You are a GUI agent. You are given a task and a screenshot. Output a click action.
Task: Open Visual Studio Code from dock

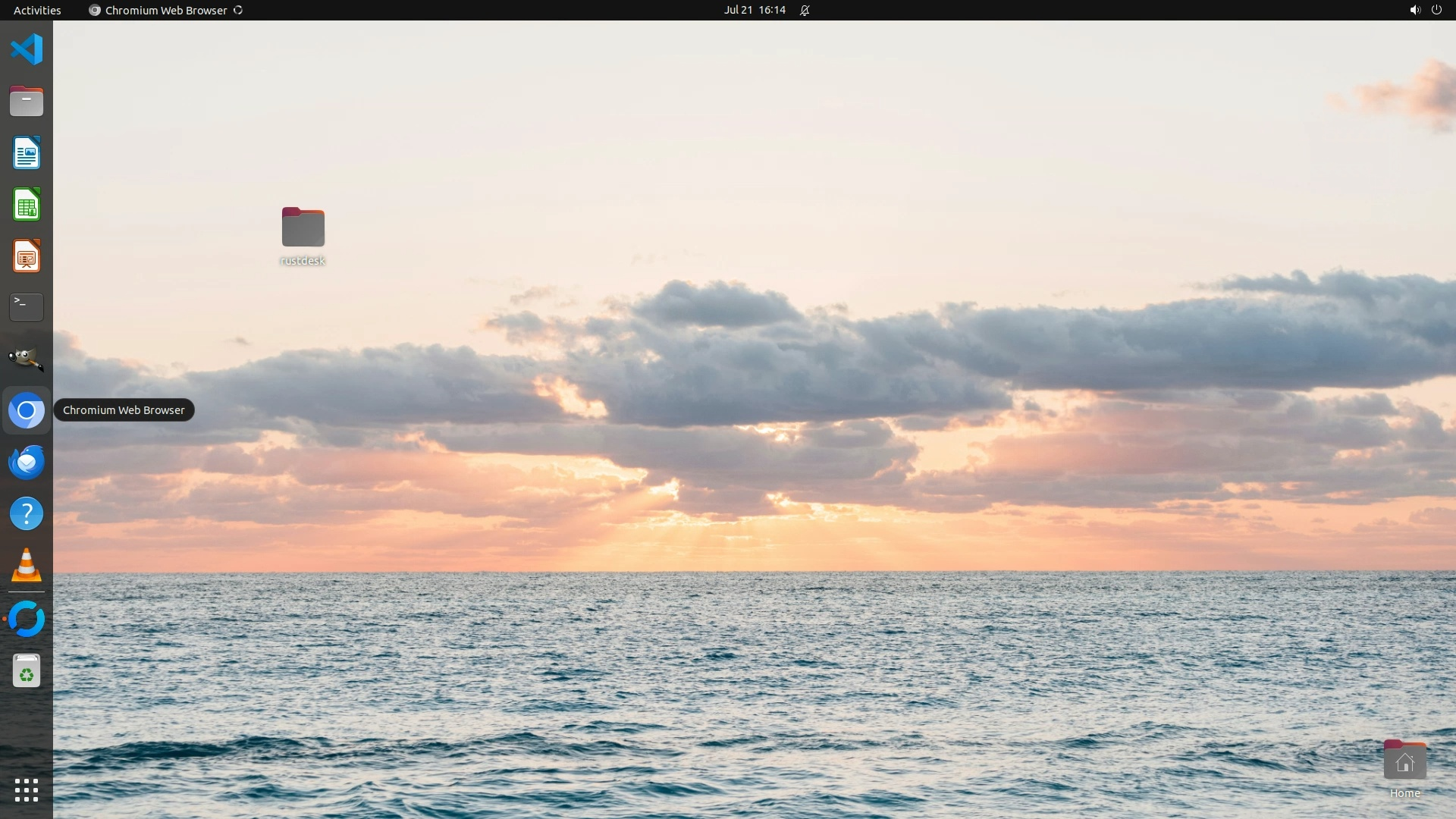pyautogui.click(x=27, y=50)
